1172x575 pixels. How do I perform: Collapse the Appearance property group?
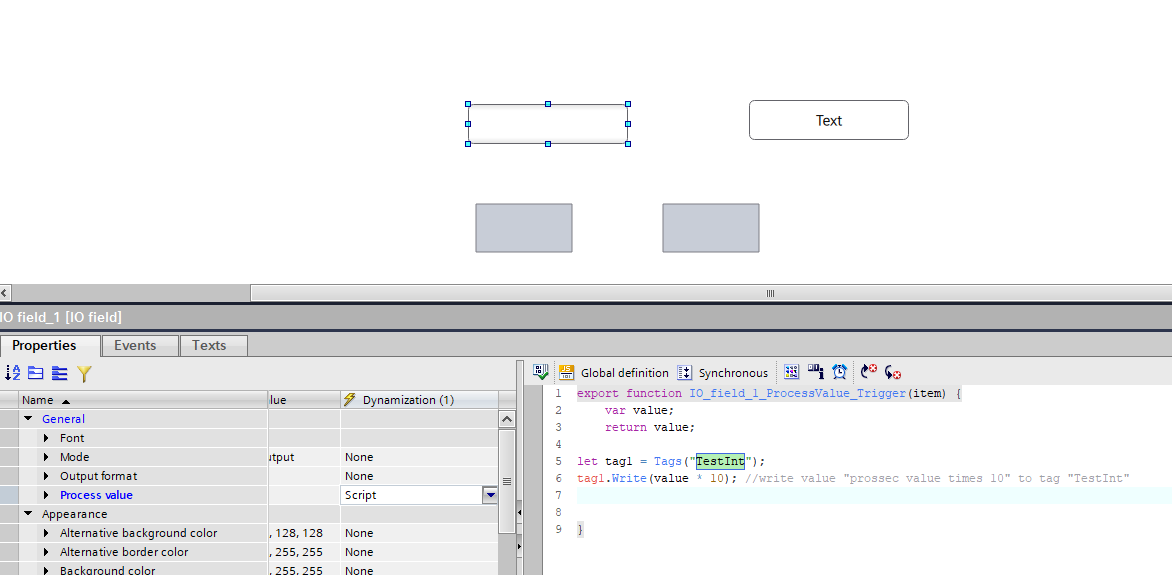[28, 514]
